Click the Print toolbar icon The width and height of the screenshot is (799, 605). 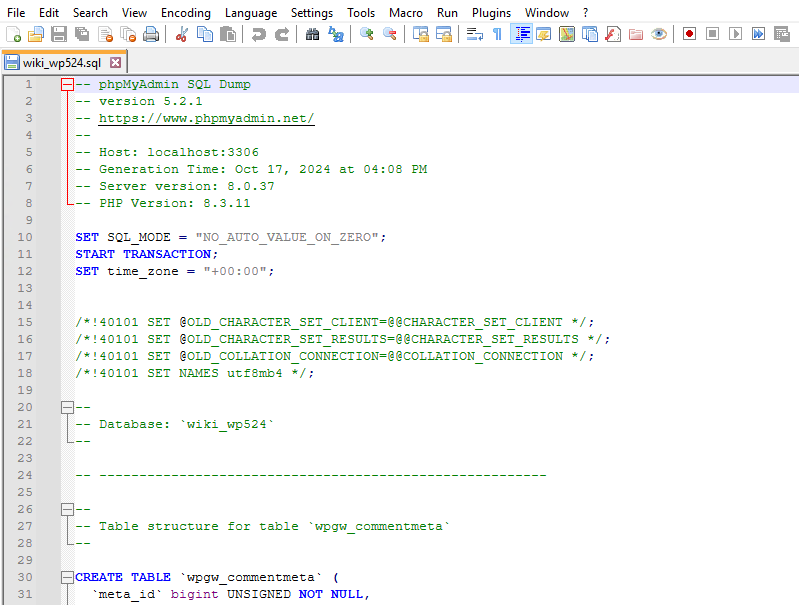[x=151, y=34]
